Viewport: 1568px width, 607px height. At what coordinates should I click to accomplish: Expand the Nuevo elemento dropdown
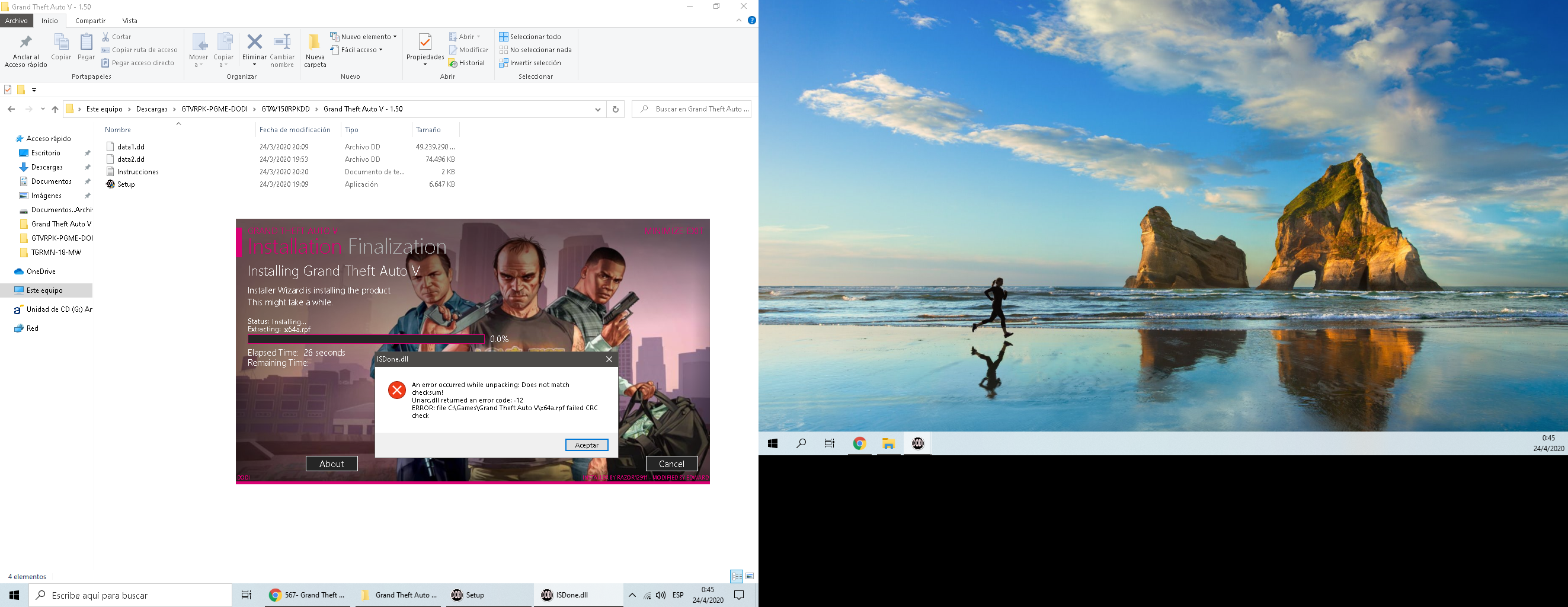click(x=363, y=37)
